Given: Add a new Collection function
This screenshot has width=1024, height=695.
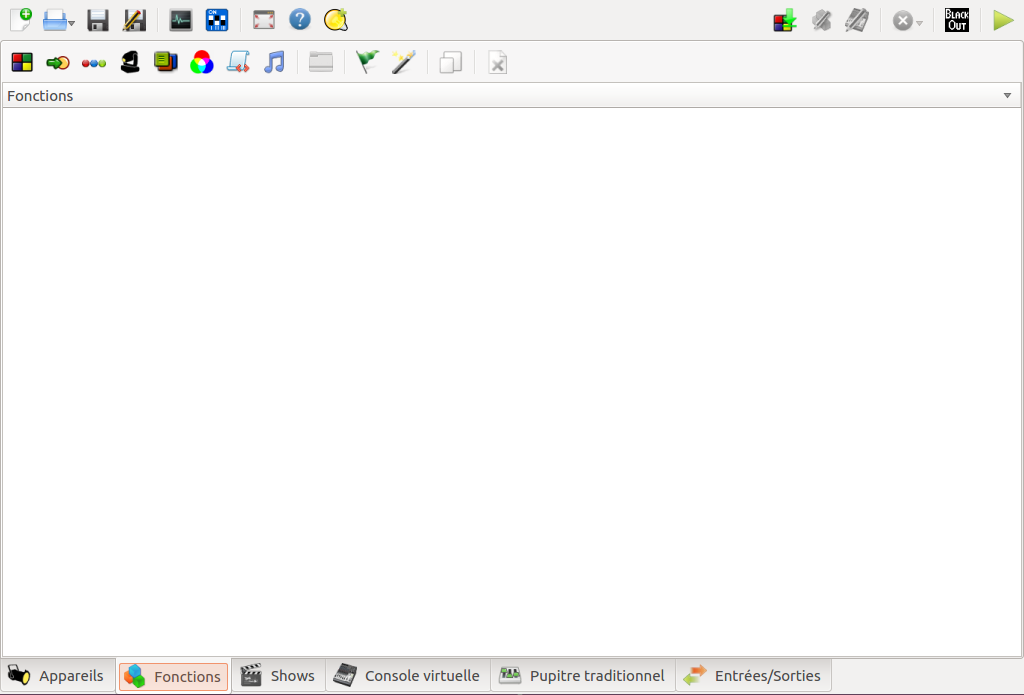Looking at the screenshot, I should point(166,62).
